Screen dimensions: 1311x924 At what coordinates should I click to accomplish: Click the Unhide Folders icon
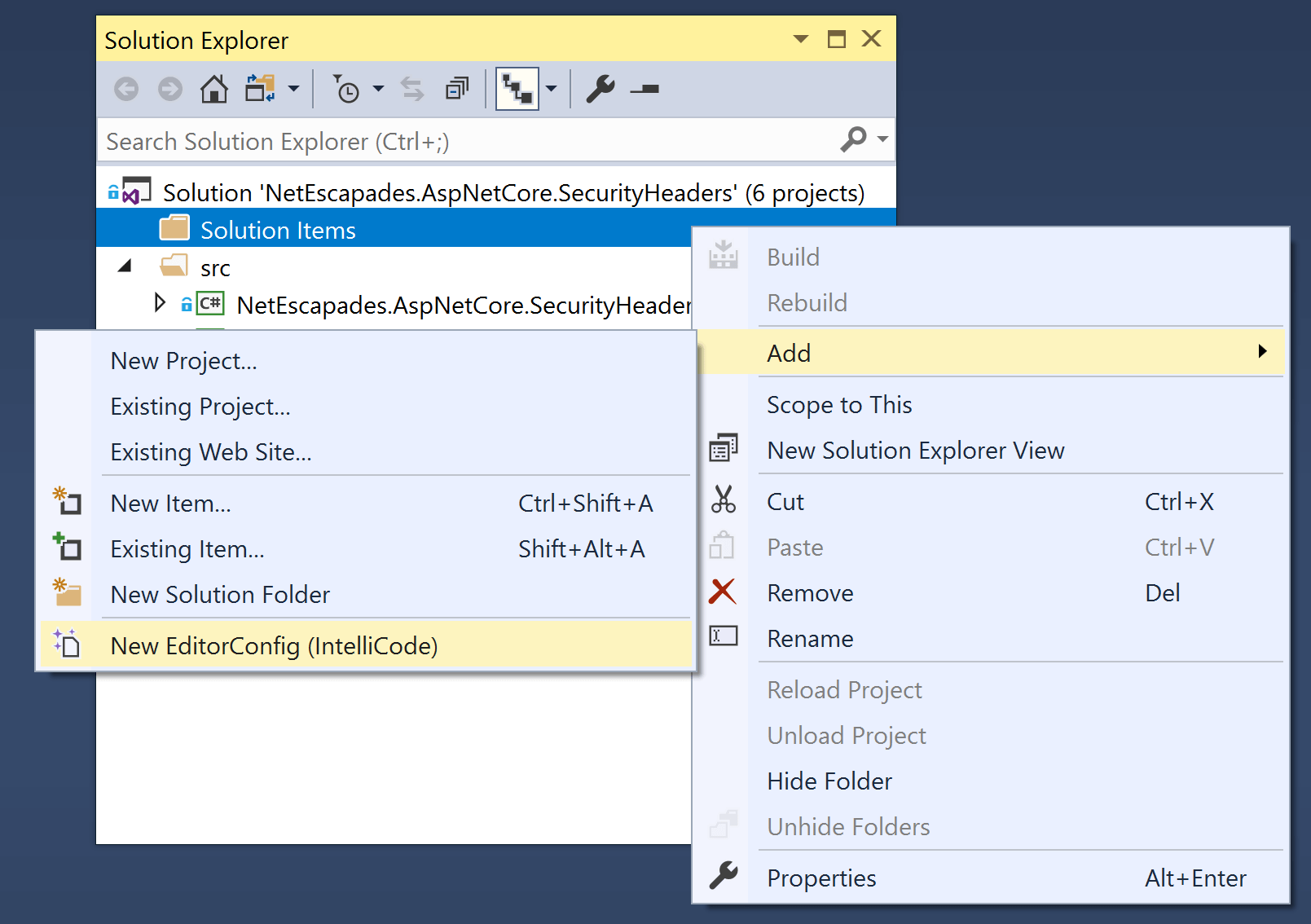click(x=724, y=824)
